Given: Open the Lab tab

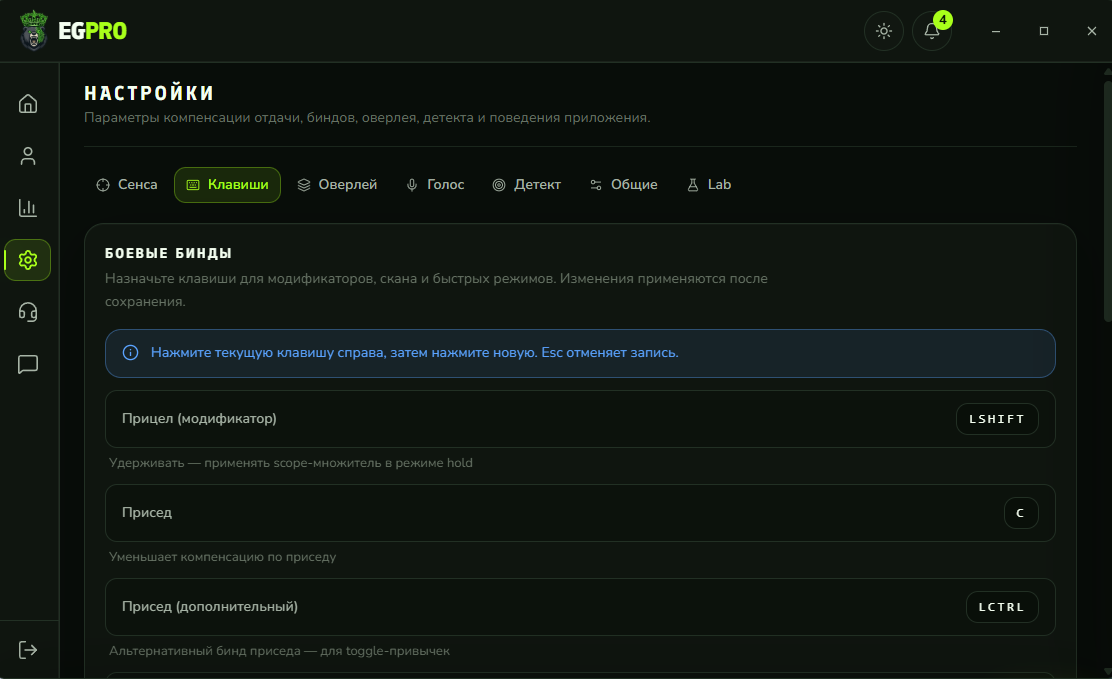Looking at the screenshot, I should 708,184.
